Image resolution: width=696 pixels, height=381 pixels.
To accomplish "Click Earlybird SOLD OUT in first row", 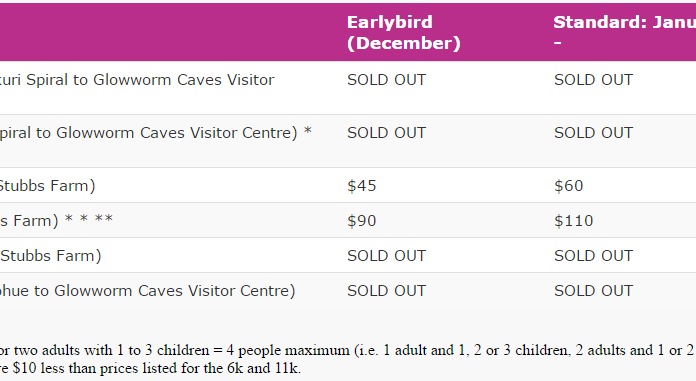I will coord(387,80).
